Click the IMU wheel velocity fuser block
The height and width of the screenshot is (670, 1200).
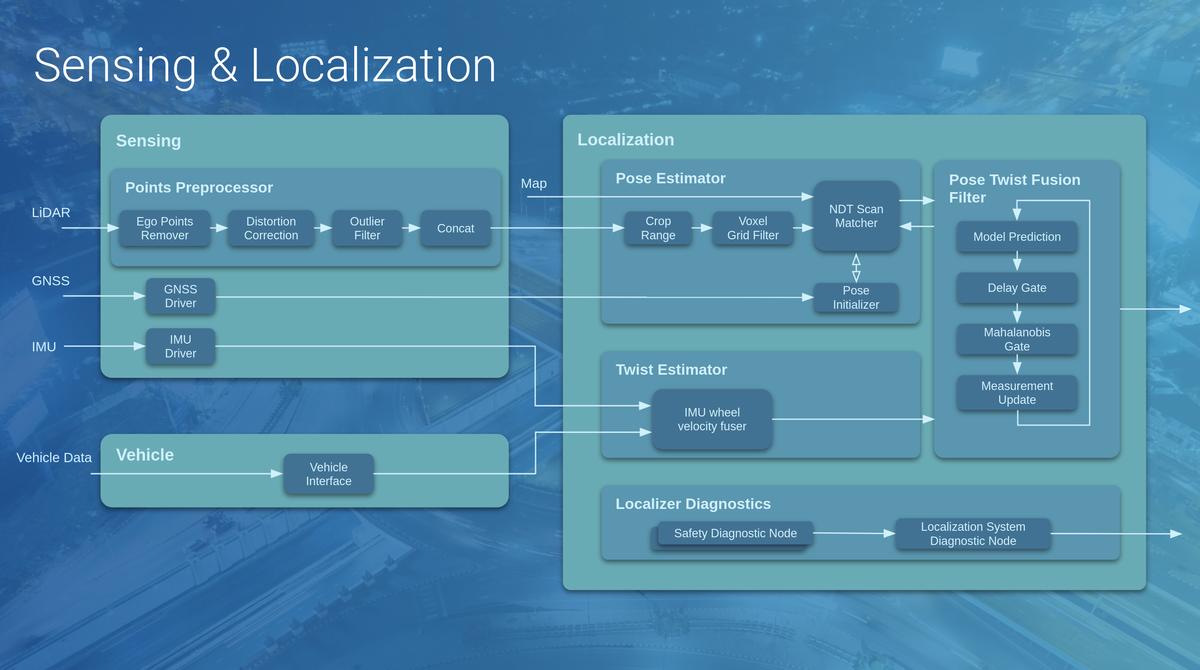coord(712,419)
